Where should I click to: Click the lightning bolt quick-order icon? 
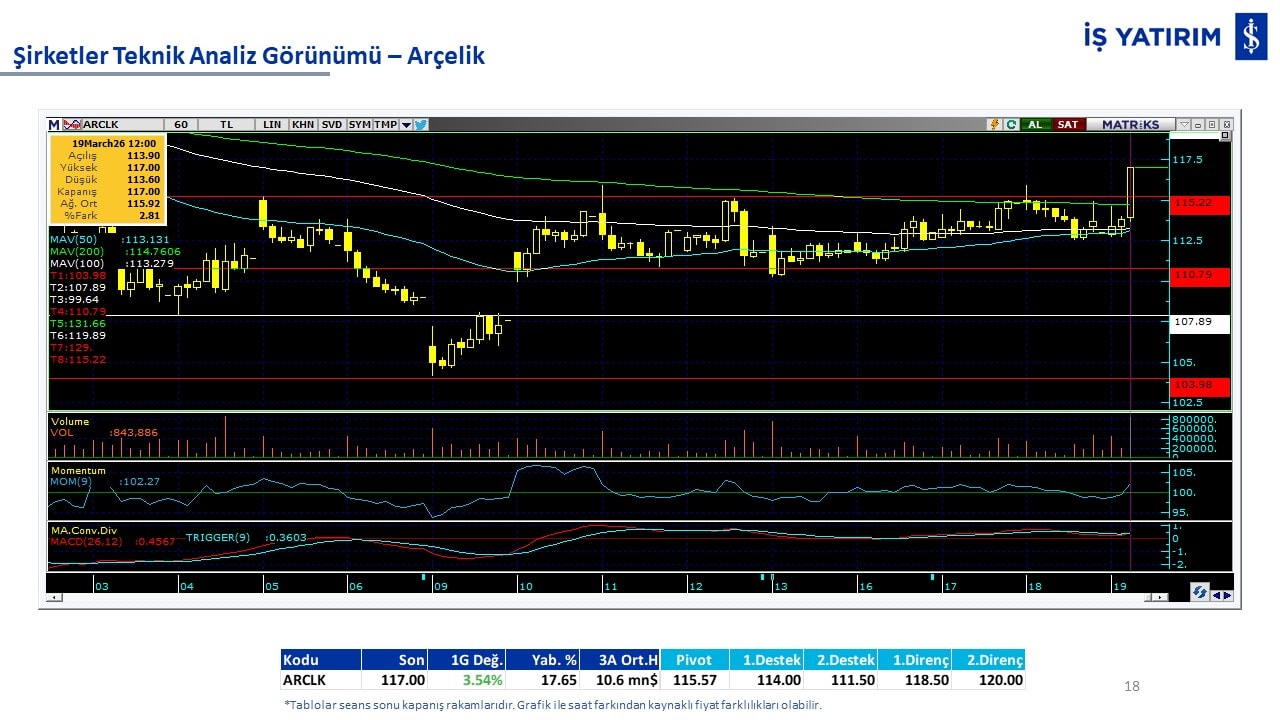(994, 125)
